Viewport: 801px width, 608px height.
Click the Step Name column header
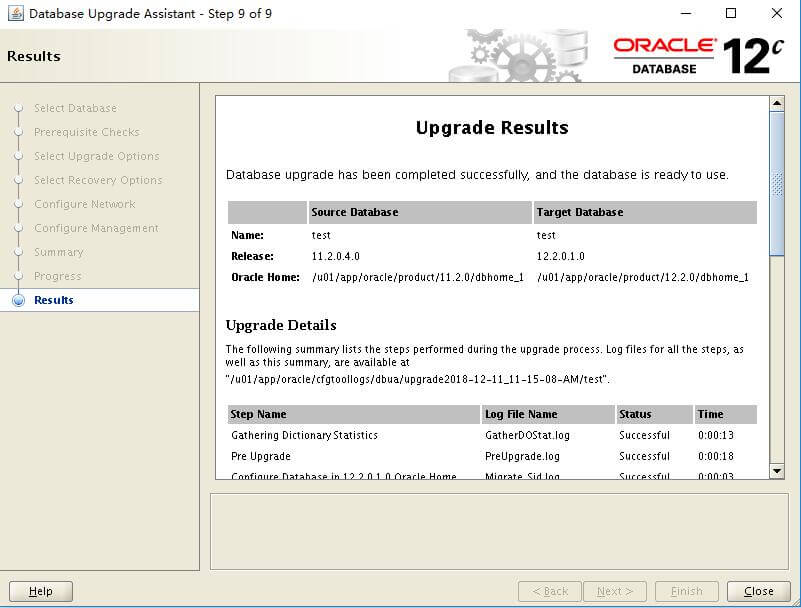(x=354, y=414)
